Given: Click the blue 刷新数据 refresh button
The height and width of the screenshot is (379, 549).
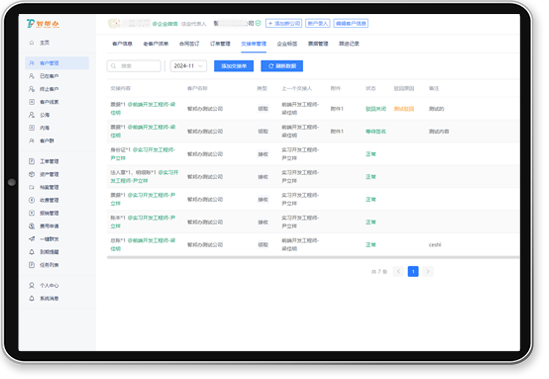Looking at the screenshot, I should click(282, 66).
